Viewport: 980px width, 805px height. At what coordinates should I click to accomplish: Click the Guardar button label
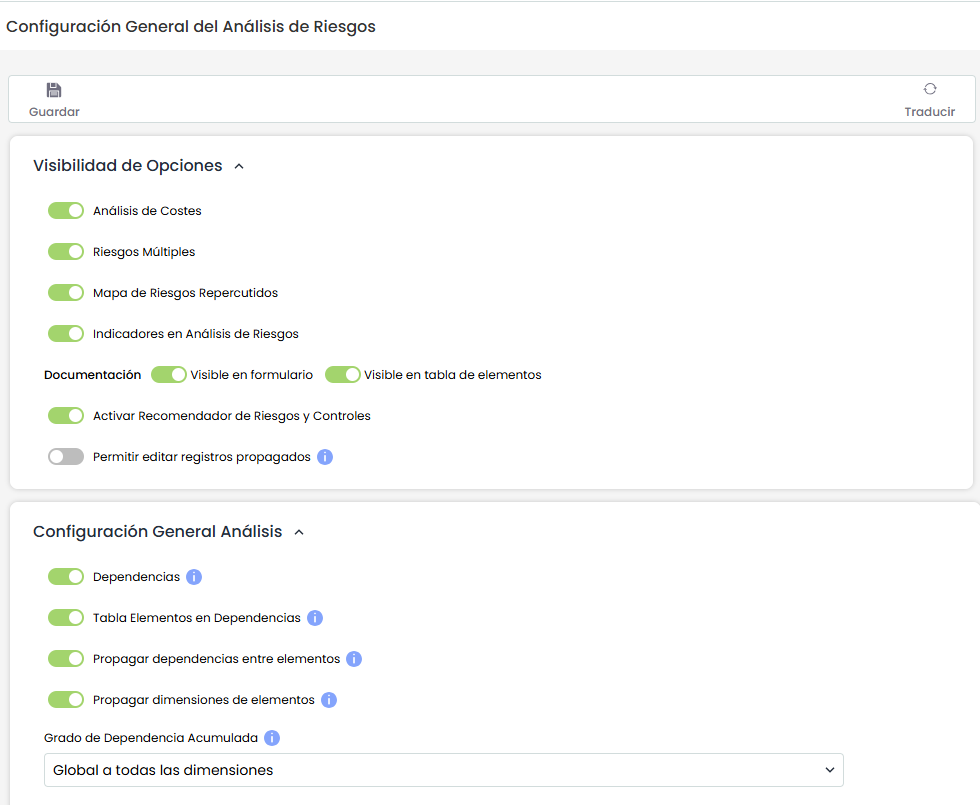(54, 112)
